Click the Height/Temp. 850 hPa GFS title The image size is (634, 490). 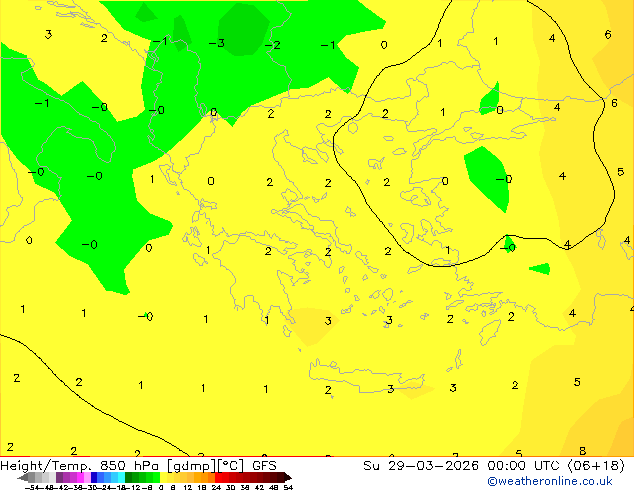[x=138, y=466]
